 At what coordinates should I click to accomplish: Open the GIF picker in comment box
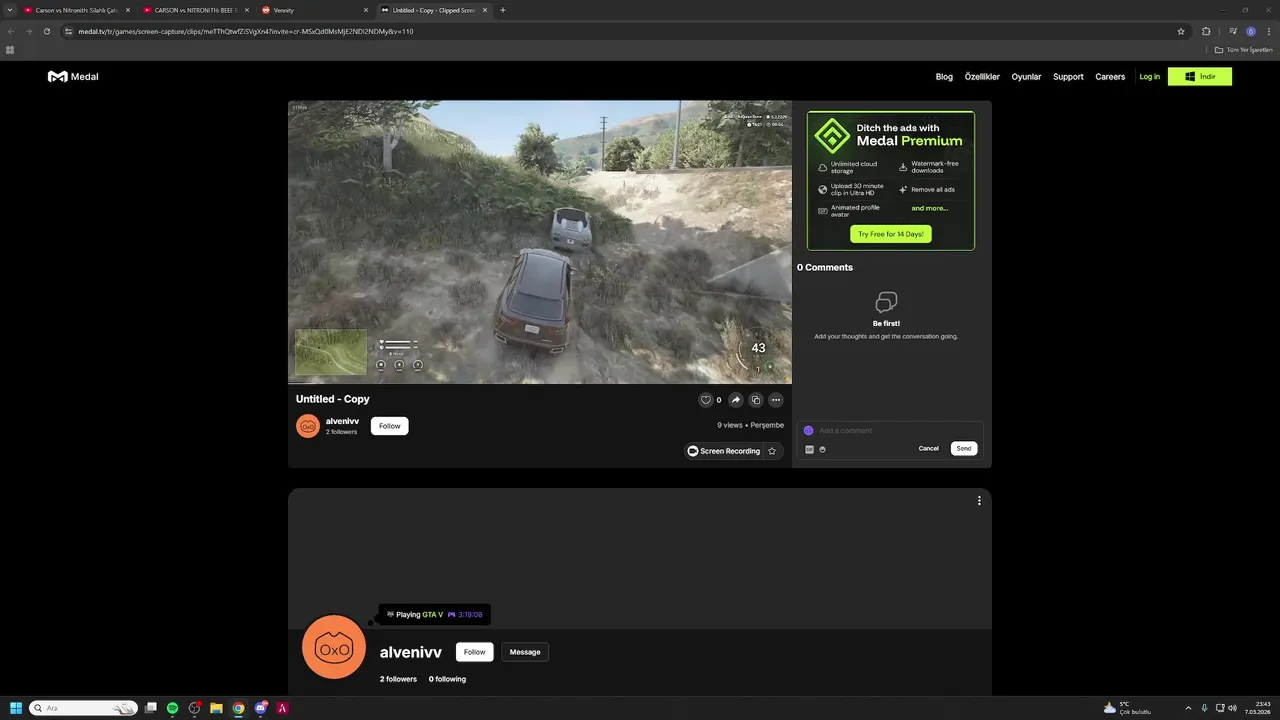(x=809, y=449)
